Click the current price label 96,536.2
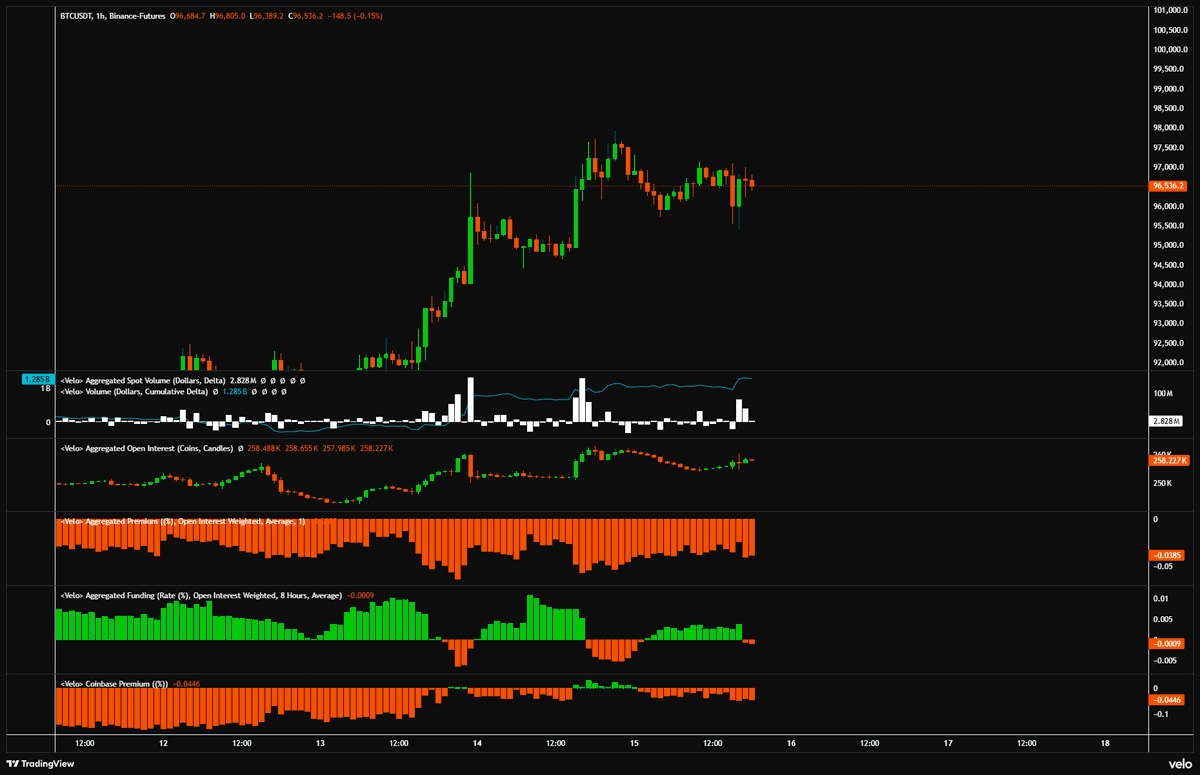This screenshot has width=1200, height=775. [1168, 185]
